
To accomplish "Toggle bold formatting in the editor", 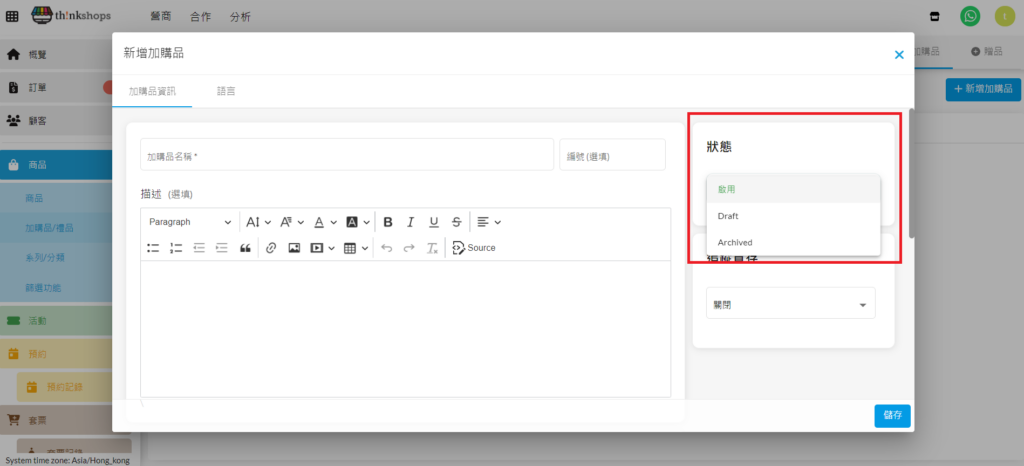I will point(387,222).
